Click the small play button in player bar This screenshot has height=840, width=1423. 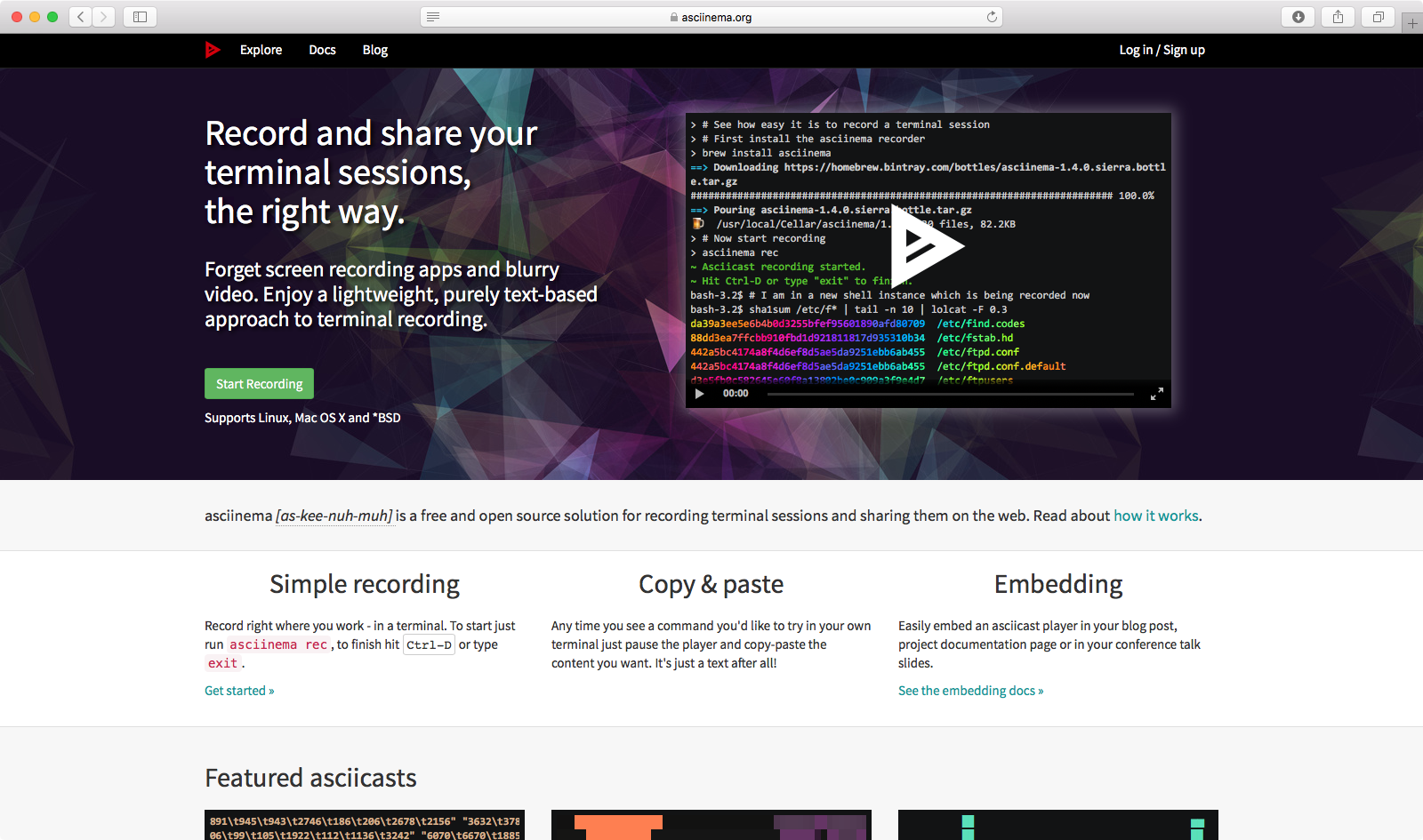(700, 394)
